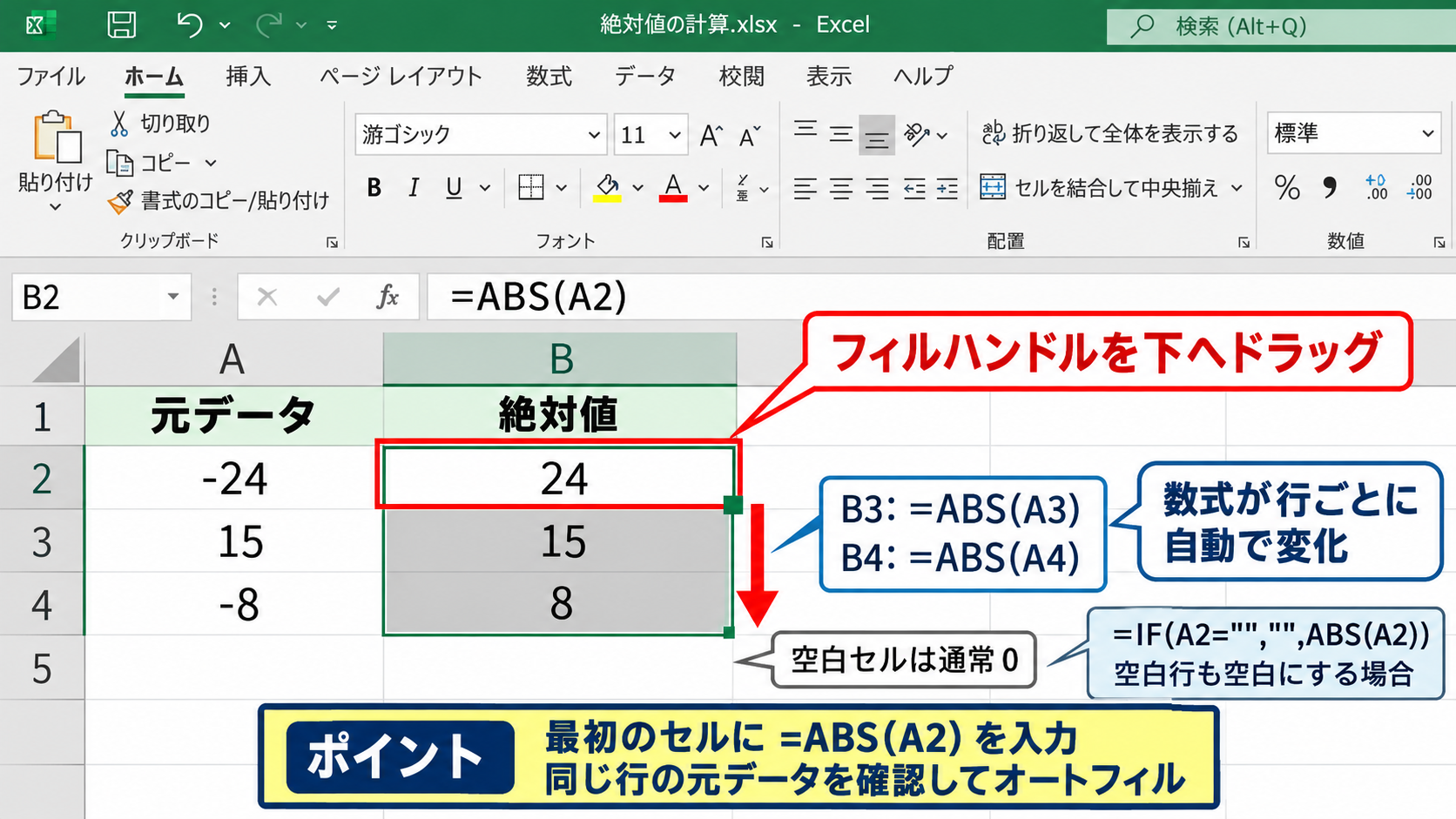
Task: Click 書式のコピー/貼り付け format painter
Action: 219,201
